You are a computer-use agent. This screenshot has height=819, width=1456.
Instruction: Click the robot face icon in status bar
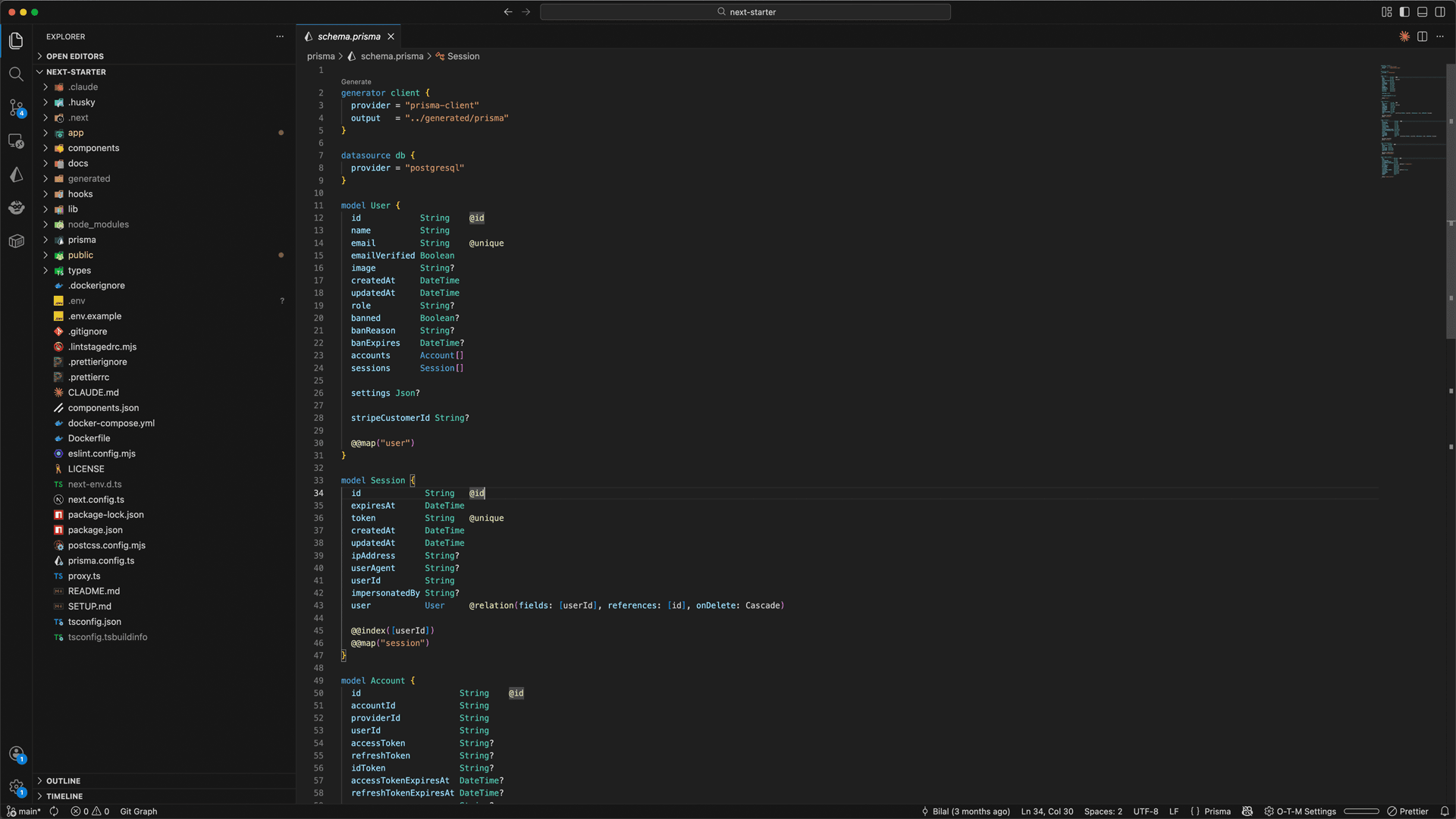click(x=1247, y=811)
